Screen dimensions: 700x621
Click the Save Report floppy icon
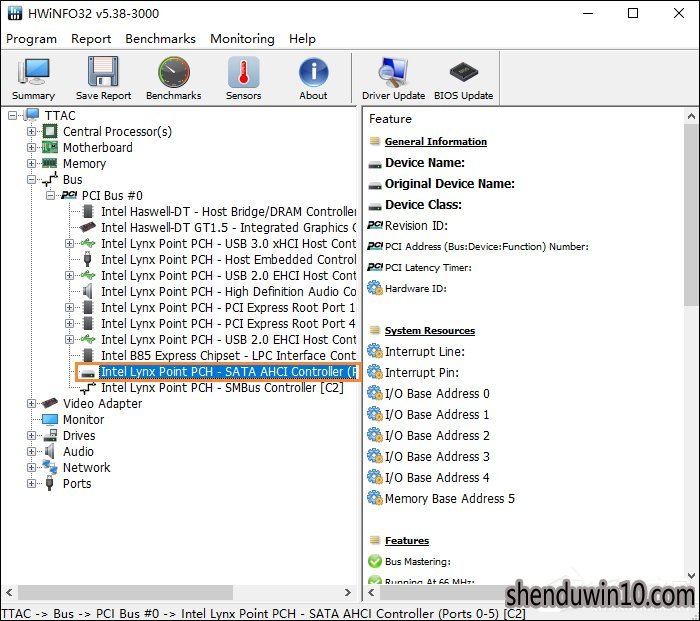tap(103, 71)
